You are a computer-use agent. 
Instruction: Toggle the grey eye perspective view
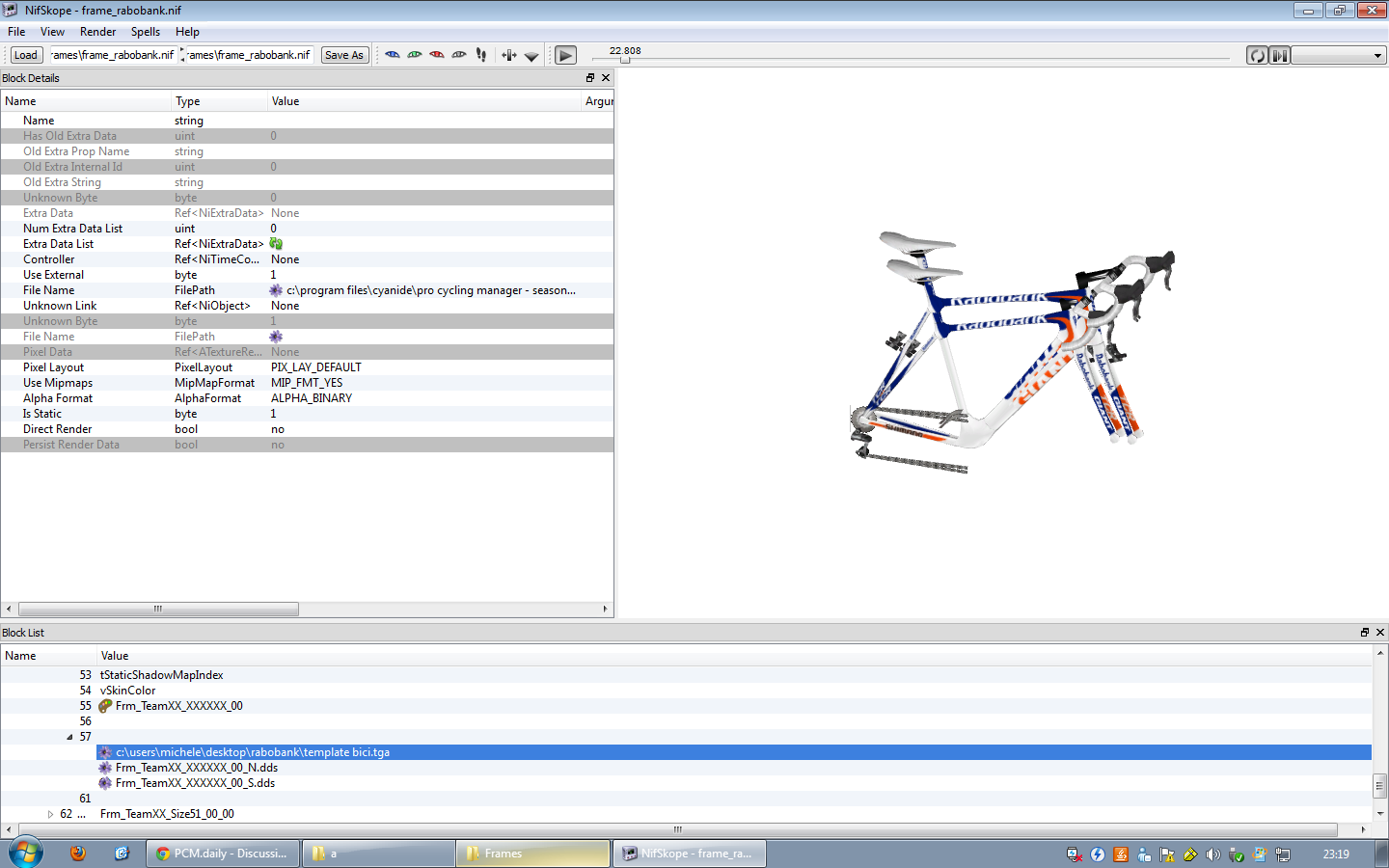(x=459, y=55)
